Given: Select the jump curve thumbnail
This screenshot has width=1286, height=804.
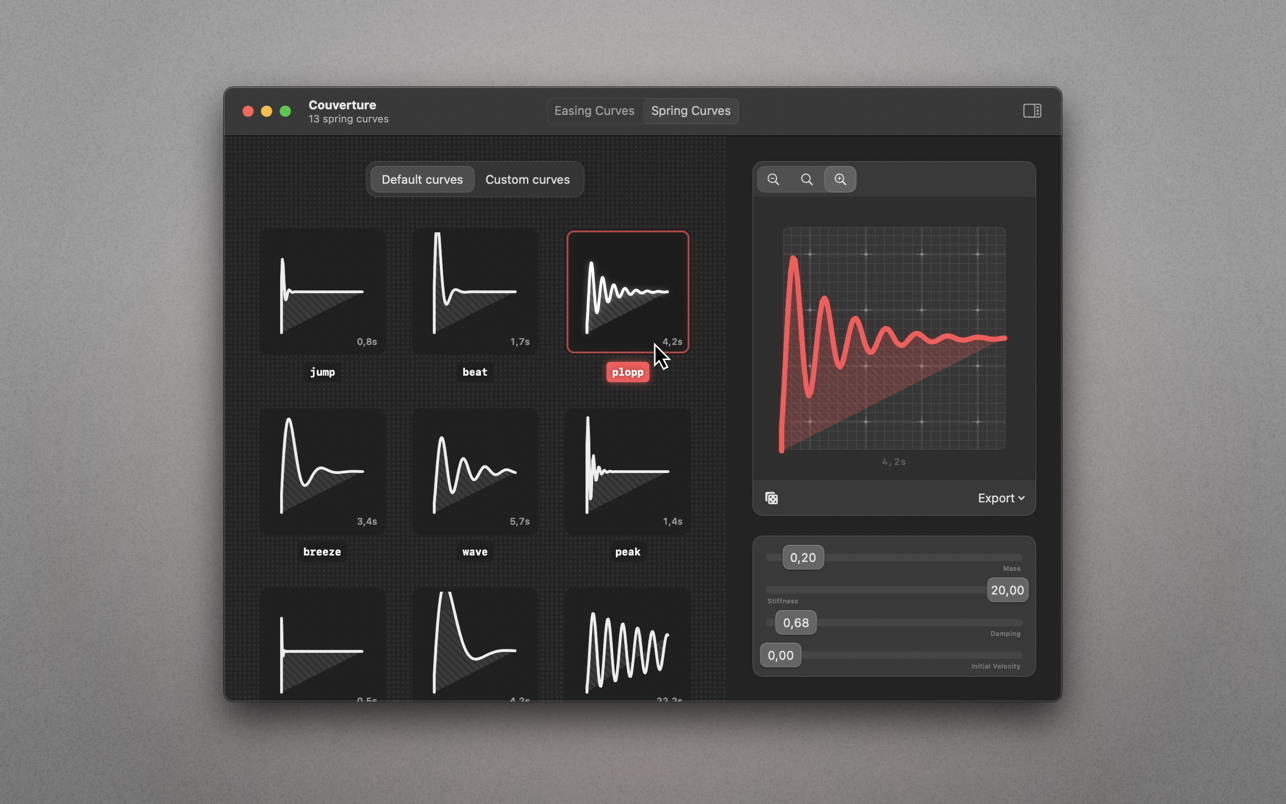Looking at the screenshot, I should click(322, 291).
